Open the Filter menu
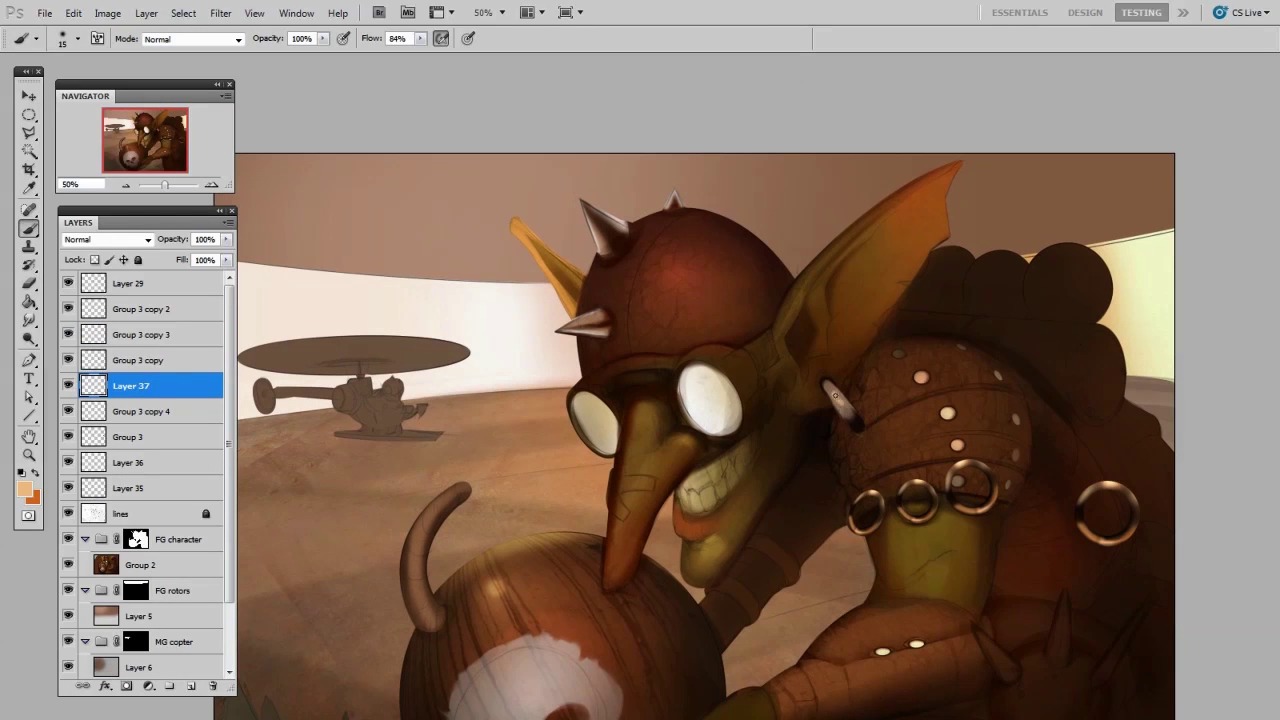 tap(221, 13)
